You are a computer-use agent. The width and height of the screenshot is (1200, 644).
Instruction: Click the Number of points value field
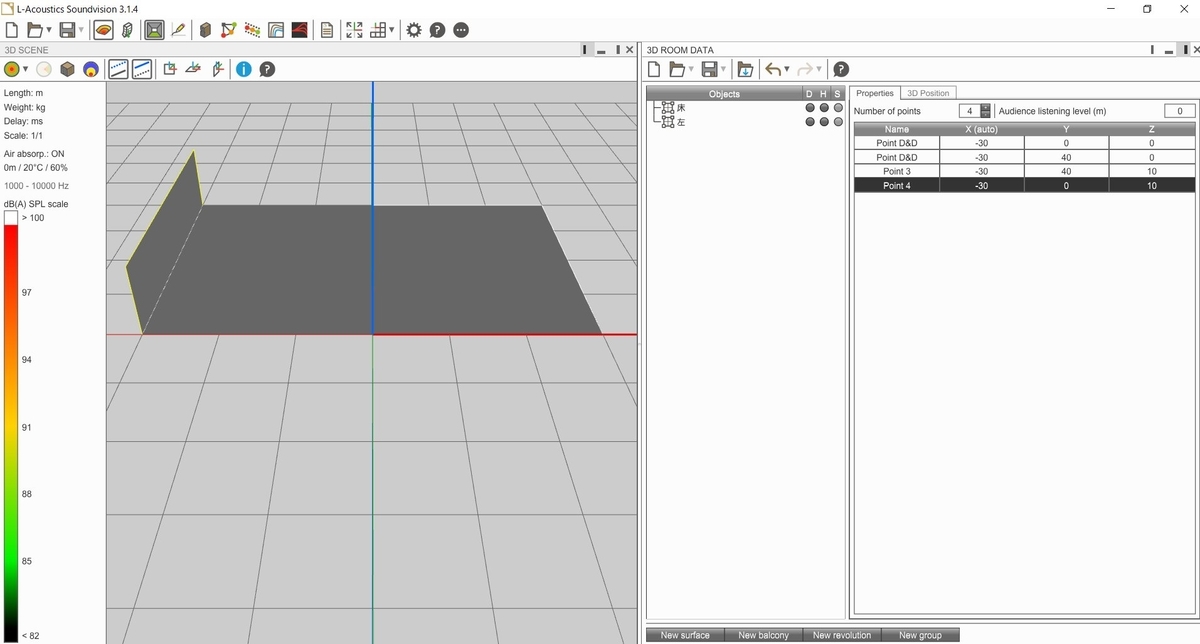pyautogui.click(x=969, y=111)
